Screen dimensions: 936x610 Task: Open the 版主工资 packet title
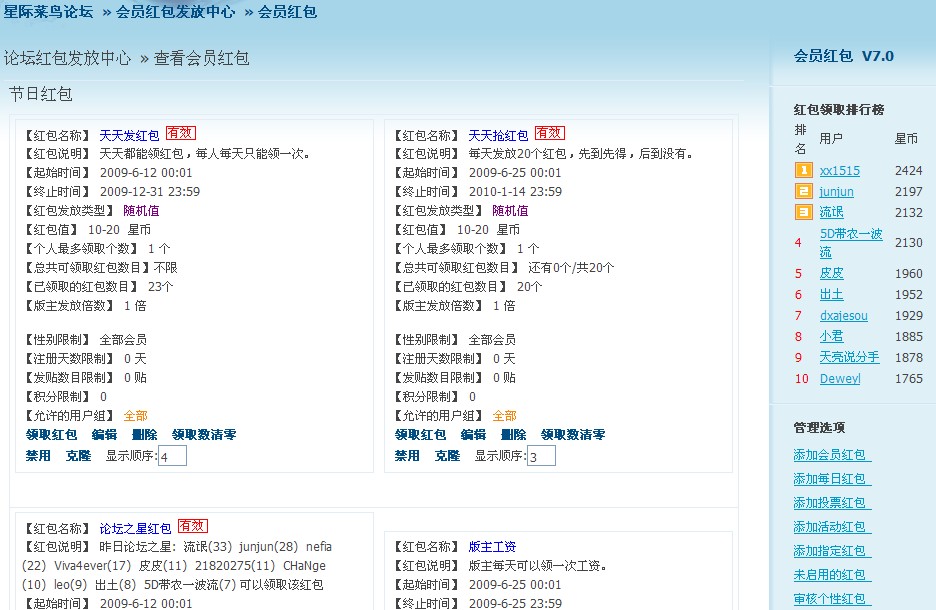coord(492,546)
